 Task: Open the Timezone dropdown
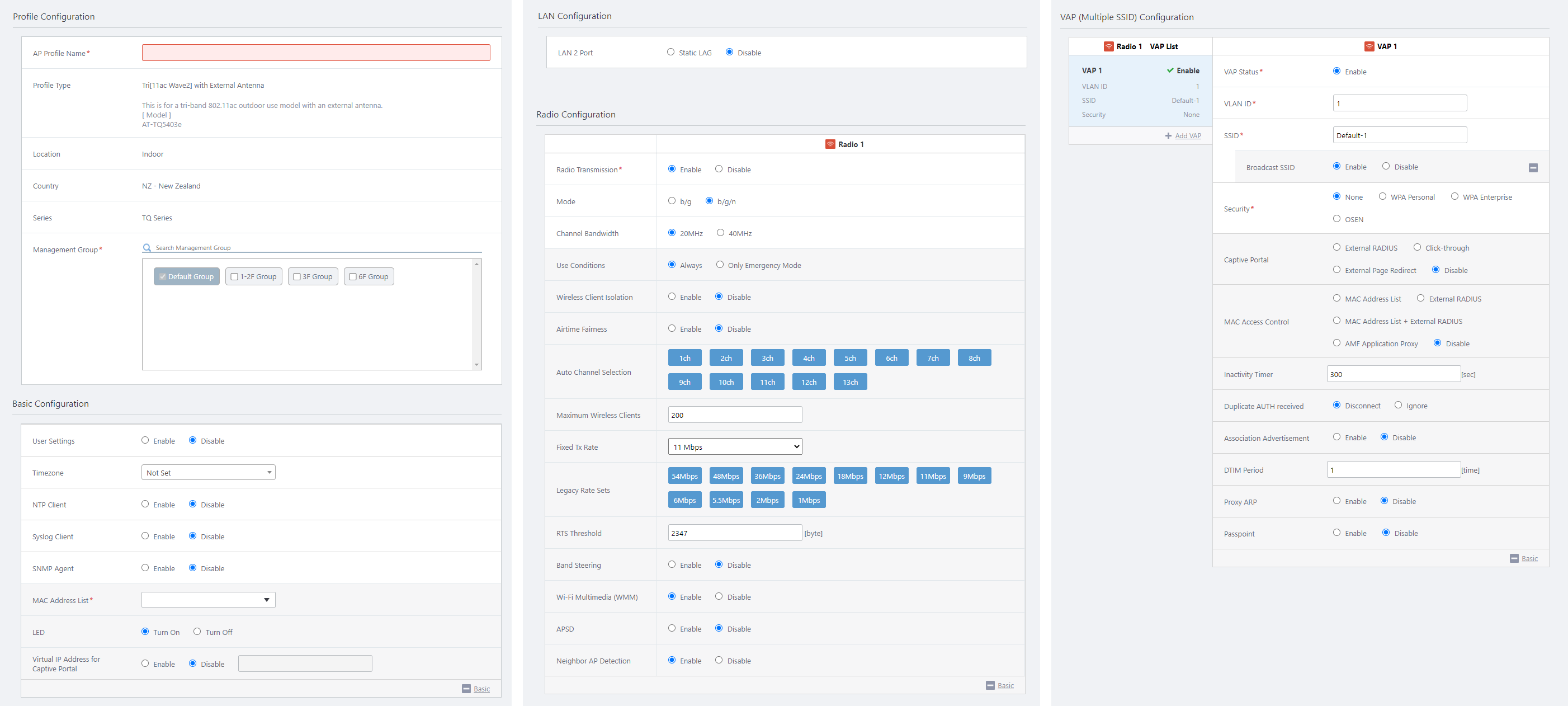click(208, 473)
